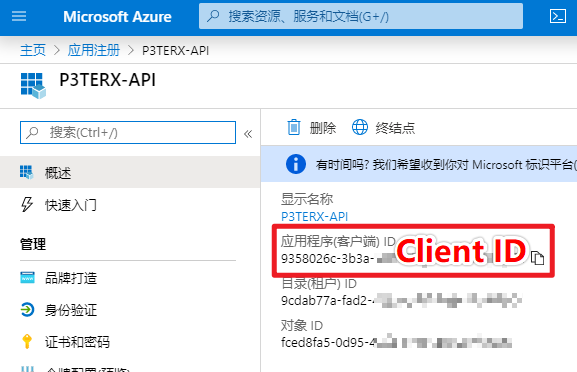Click the 身份验证 arrow icon
Screen dimensions: 577x372
point(27,310)
